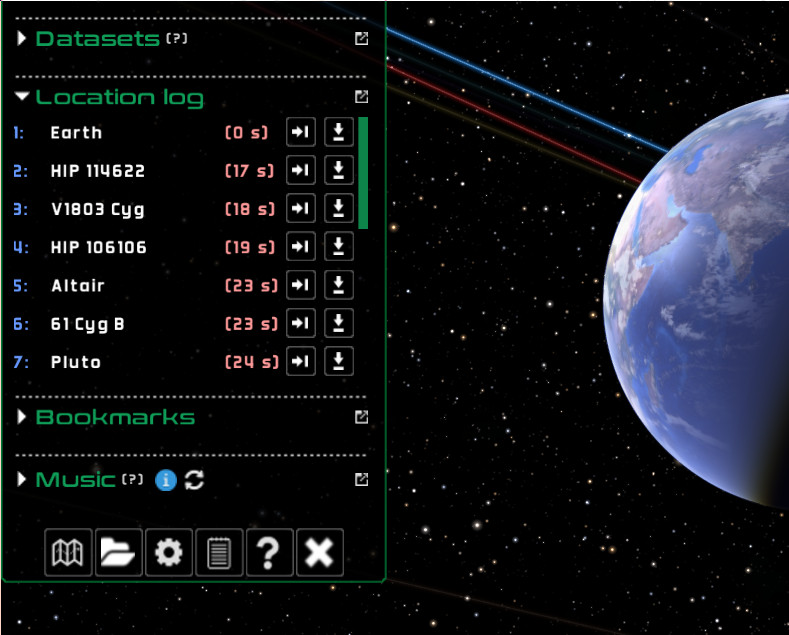Expand the Datasets section
Image resolution: width=789 pixels, height=635 pixels.
pos(21,38)
